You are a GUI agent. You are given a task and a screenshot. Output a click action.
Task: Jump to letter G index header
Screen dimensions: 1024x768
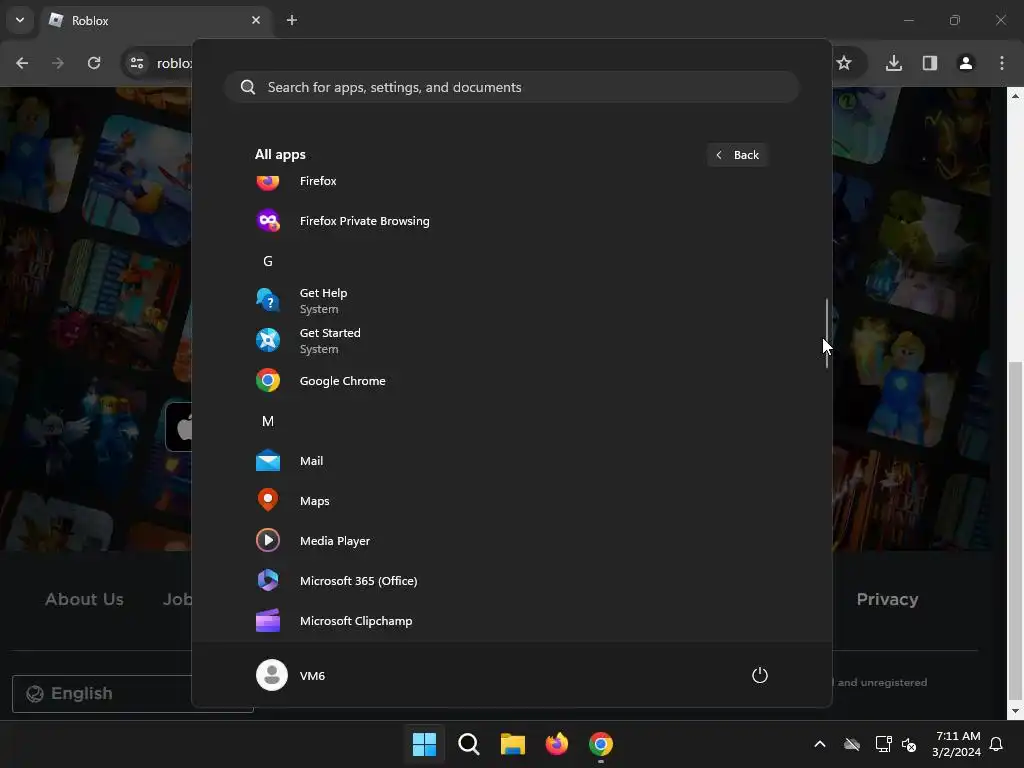[268, 261]
